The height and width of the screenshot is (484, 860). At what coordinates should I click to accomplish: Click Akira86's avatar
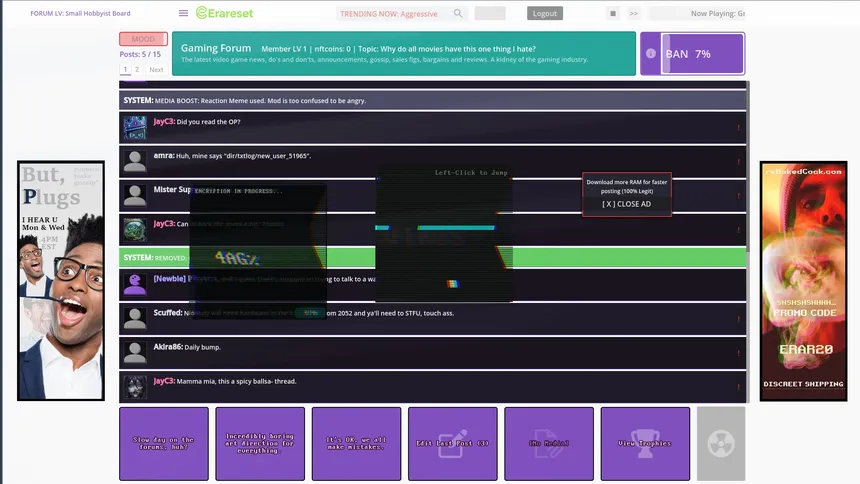(x=135, y=352)
